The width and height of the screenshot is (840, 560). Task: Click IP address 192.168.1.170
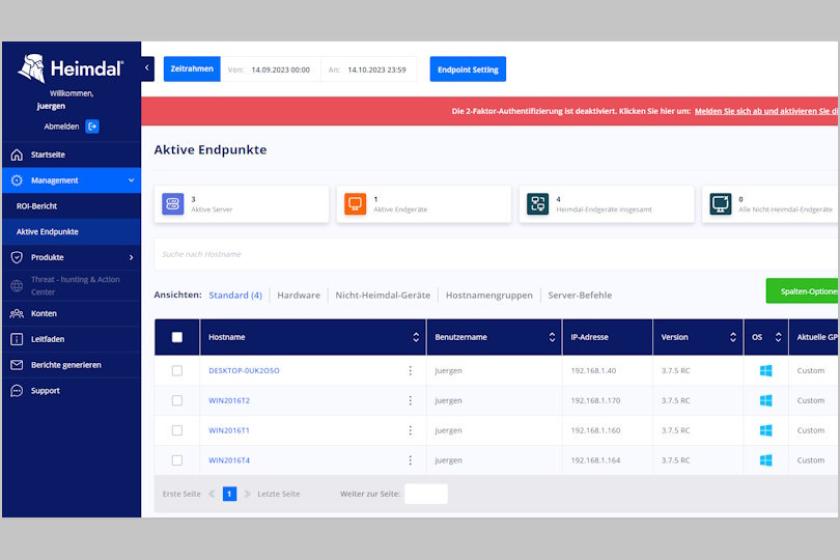[595, 401]
